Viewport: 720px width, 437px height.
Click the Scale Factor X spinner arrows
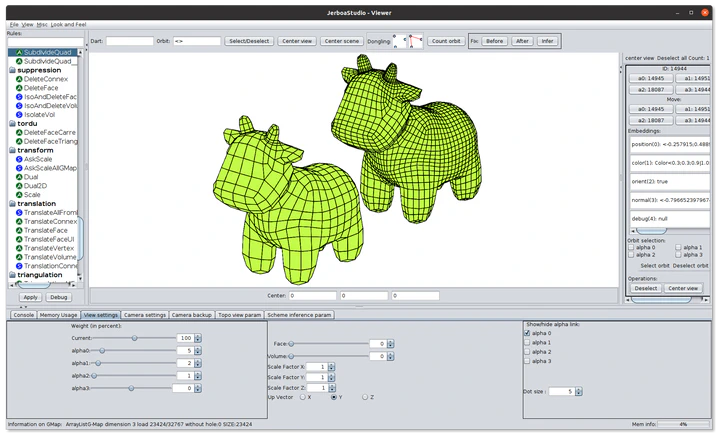coord(332,367)
